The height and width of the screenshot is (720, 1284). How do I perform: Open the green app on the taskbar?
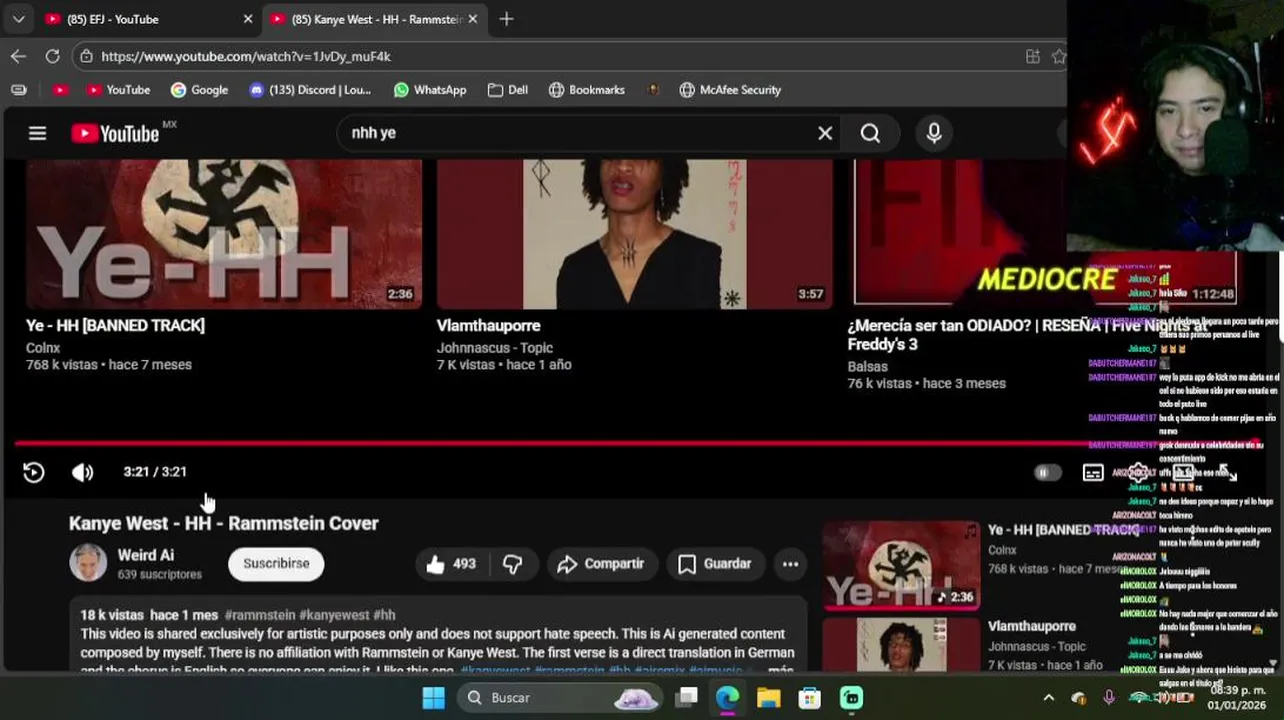[x=851, y=698]
